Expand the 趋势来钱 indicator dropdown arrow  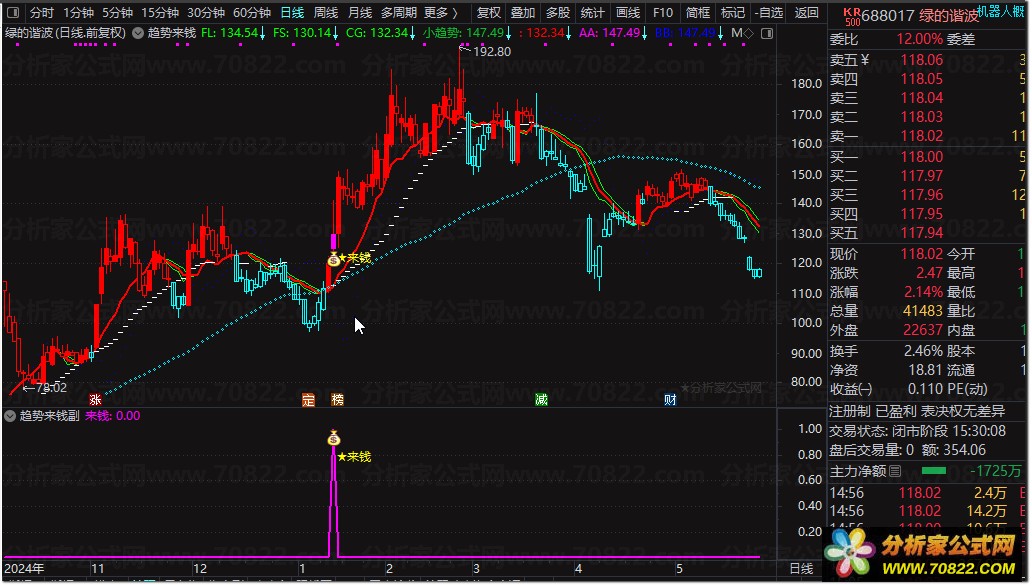[x=138, y=33]
